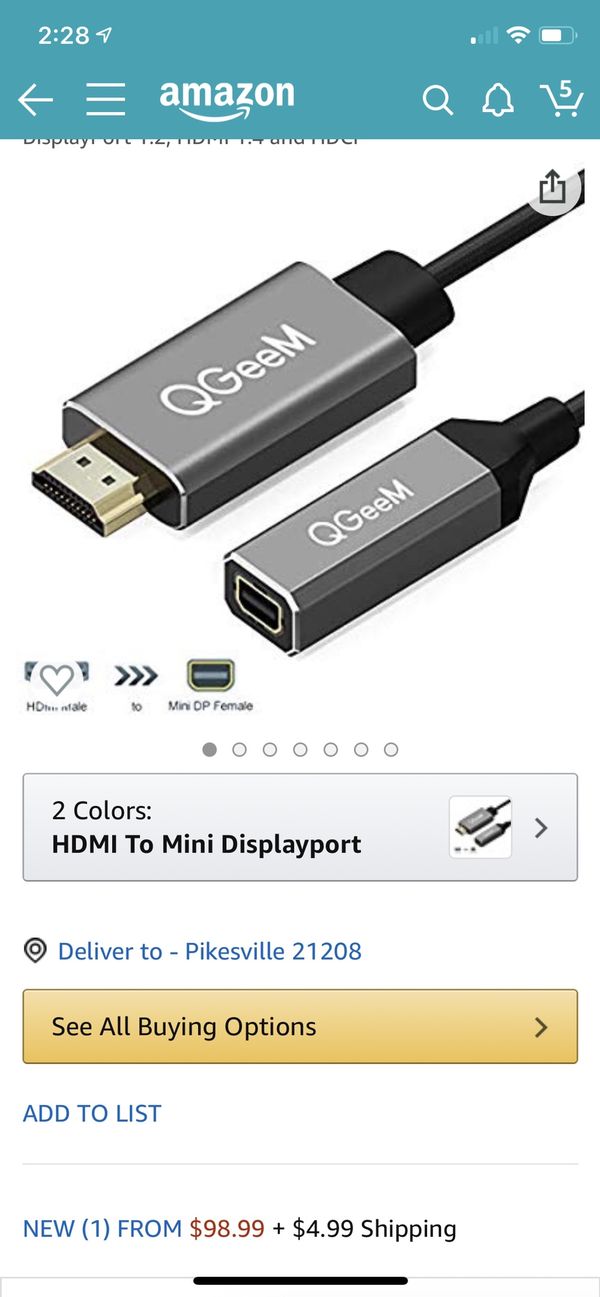Click See All Buying Options button
The height and width of the screenshot is (1297, 600).
(300, 1026)
